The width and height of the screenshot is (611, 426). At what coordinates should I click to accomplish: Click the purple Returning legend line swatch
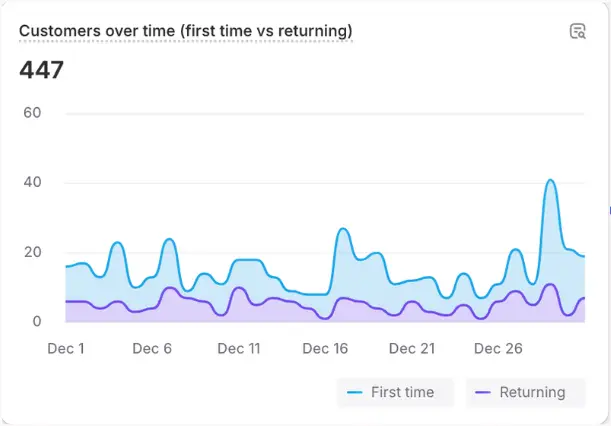(x=484, y=392)
